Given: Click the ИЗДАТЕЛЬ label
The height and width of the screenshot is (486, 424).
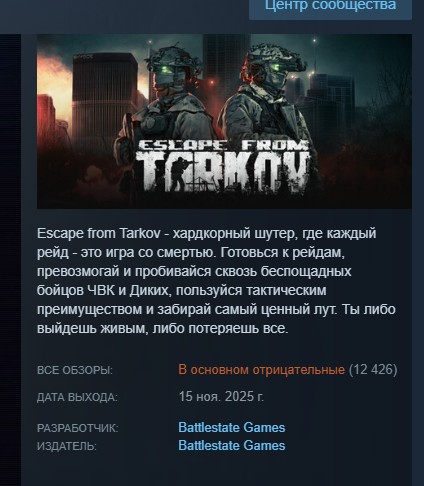Looking at the screenshot, I should (67, 446).
